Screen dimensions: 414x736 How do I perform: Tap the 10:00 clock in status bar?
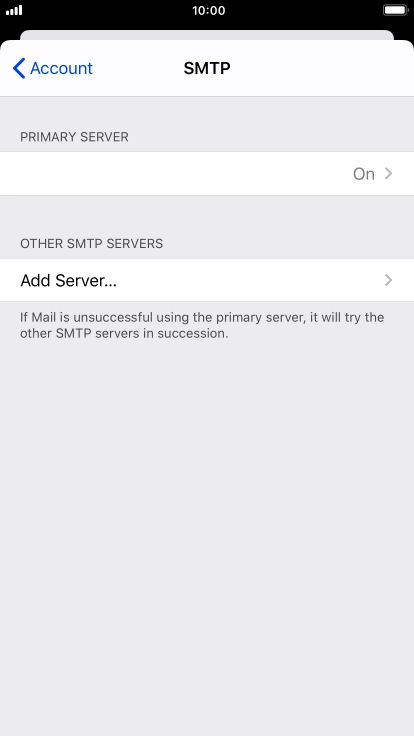(x=208, y=10)
